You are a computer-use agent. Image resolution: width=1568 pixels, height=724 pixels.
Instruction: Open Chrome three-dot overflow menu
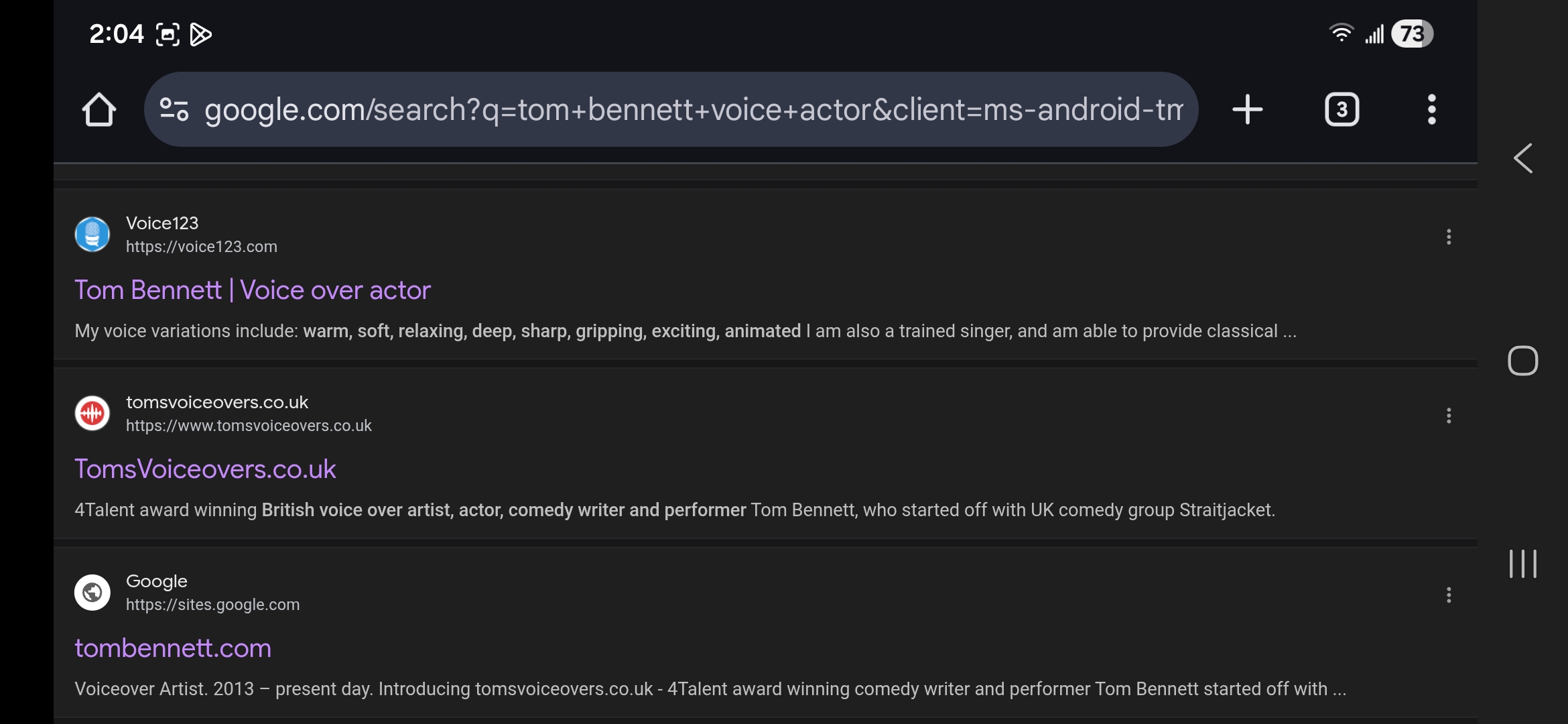(x=1431, y=109)
